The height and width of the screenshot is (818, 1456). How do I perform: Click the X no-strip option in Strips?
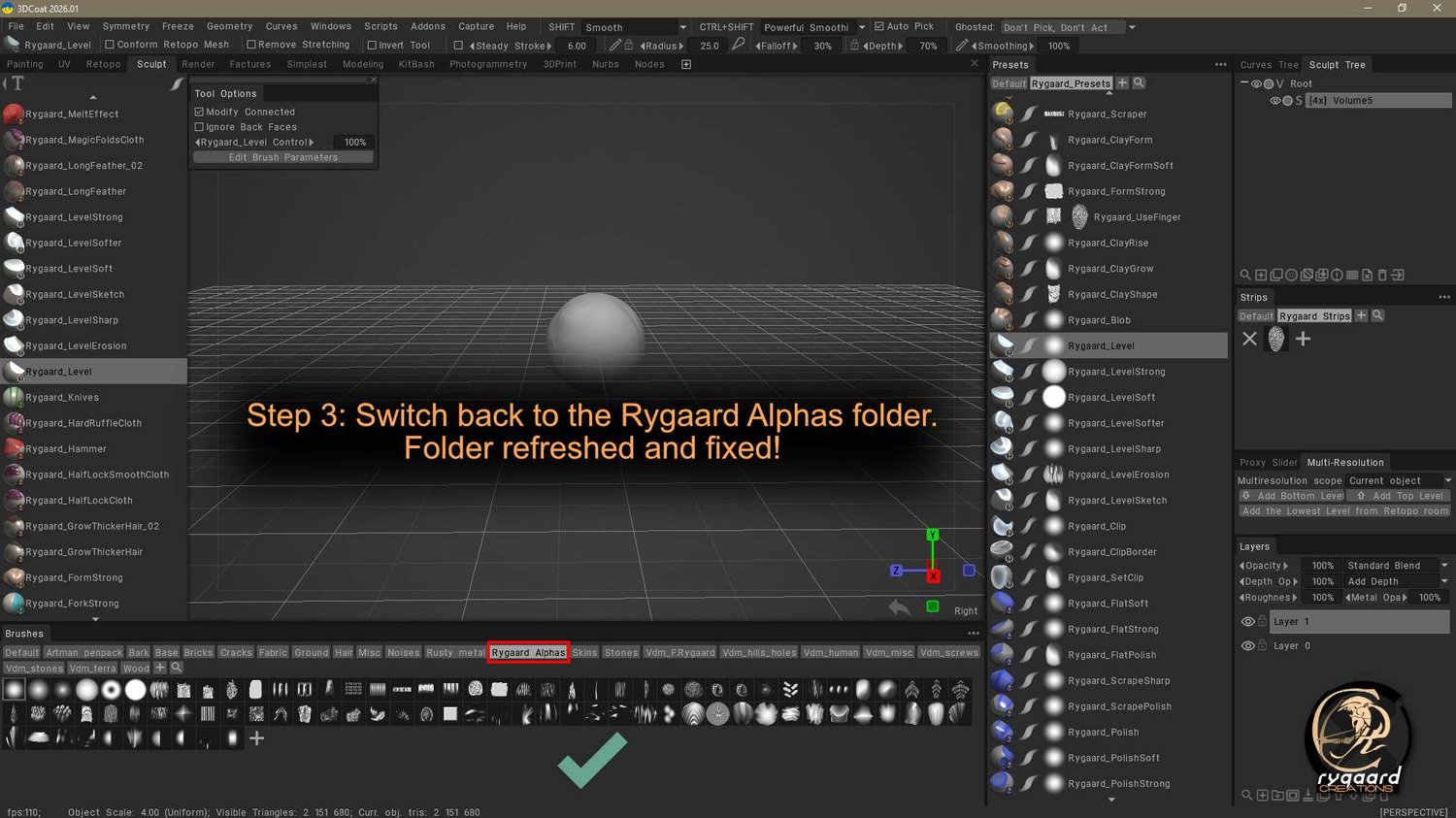[x=1249, y=339]
